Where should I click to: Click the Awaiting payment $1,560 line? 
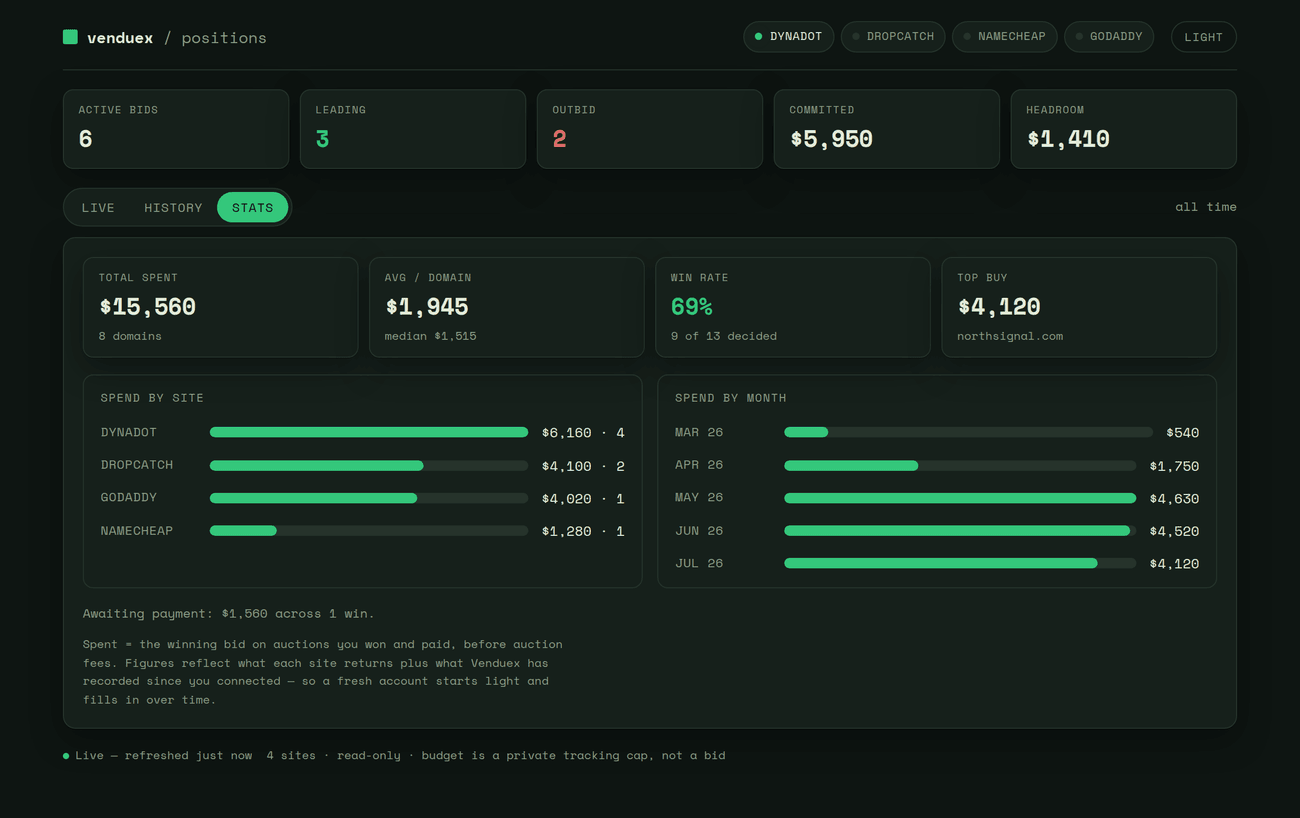click(x=229, y=613)
